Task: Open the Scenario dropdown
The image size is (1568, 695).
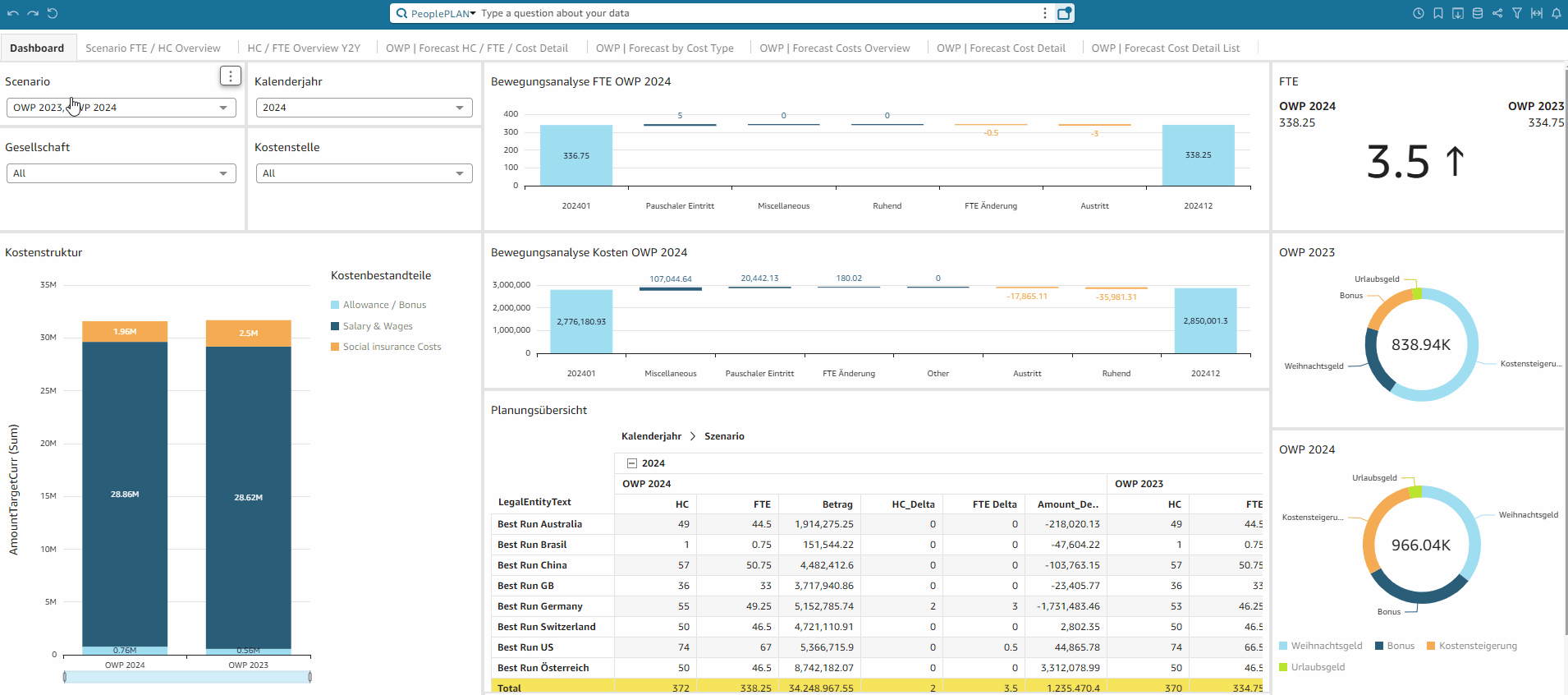Action: pyautogui.click(x=121, y=108)
